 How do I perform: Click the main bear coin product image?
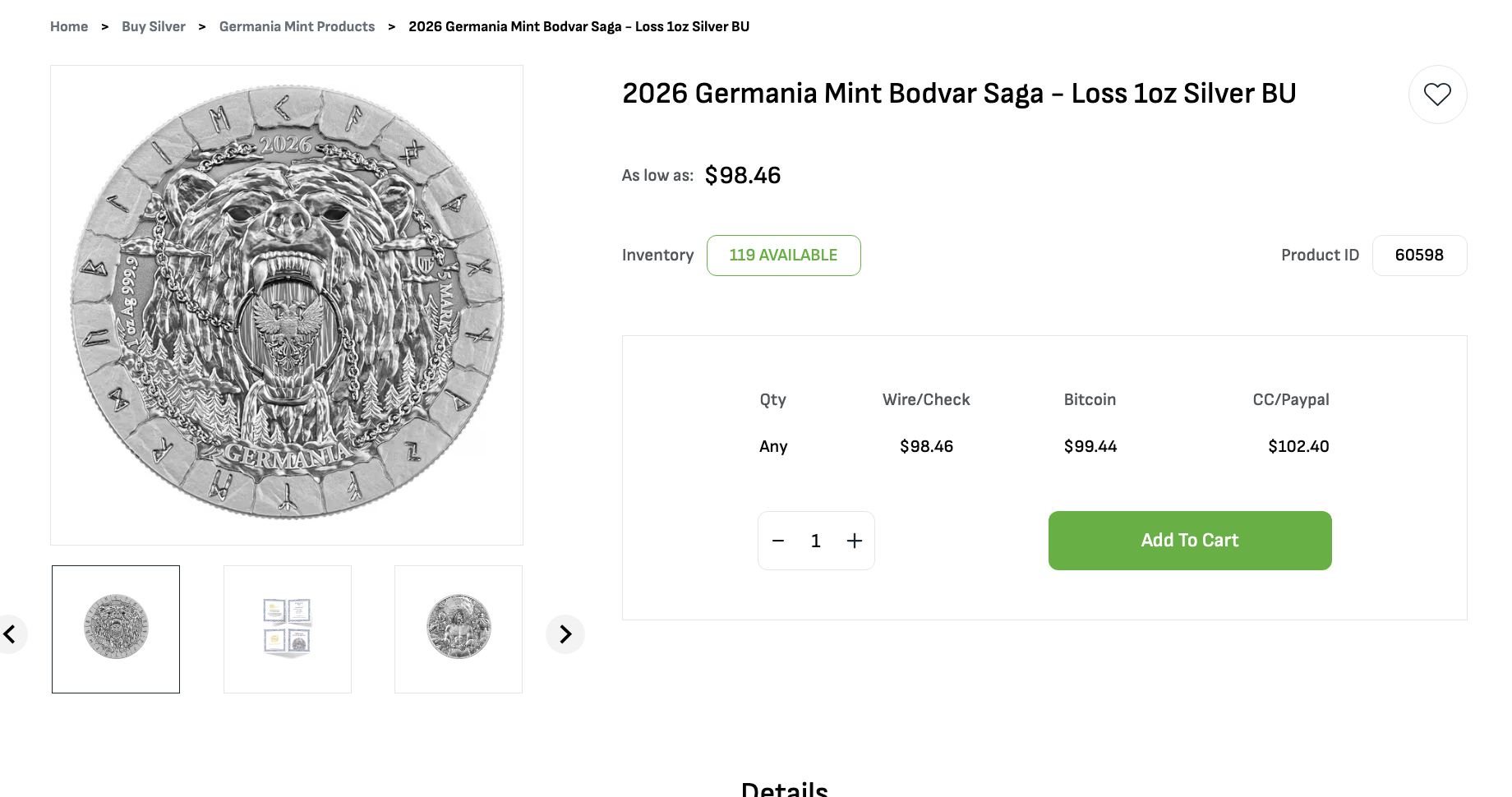tap(287, 304)
